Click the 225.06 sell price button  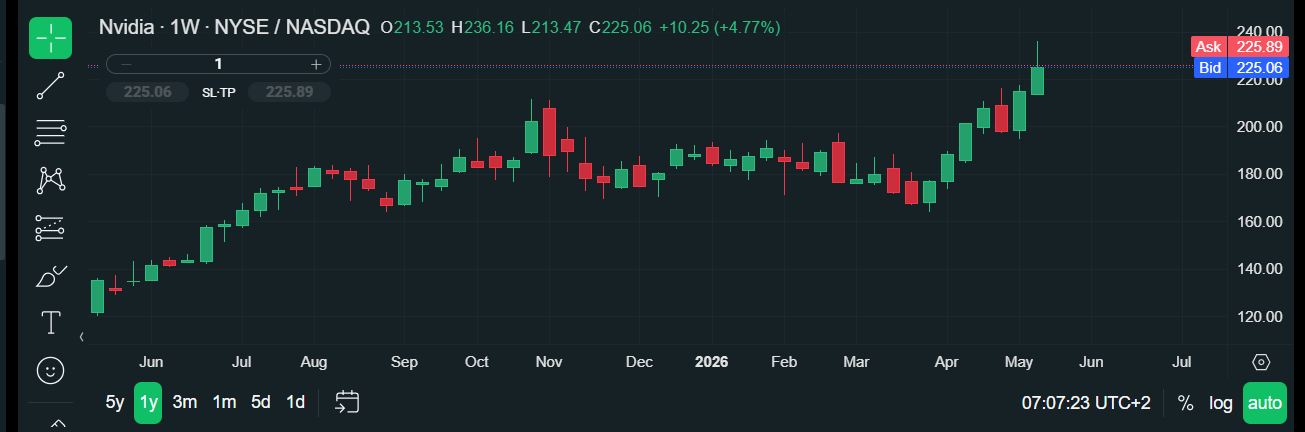coord(148,91)
